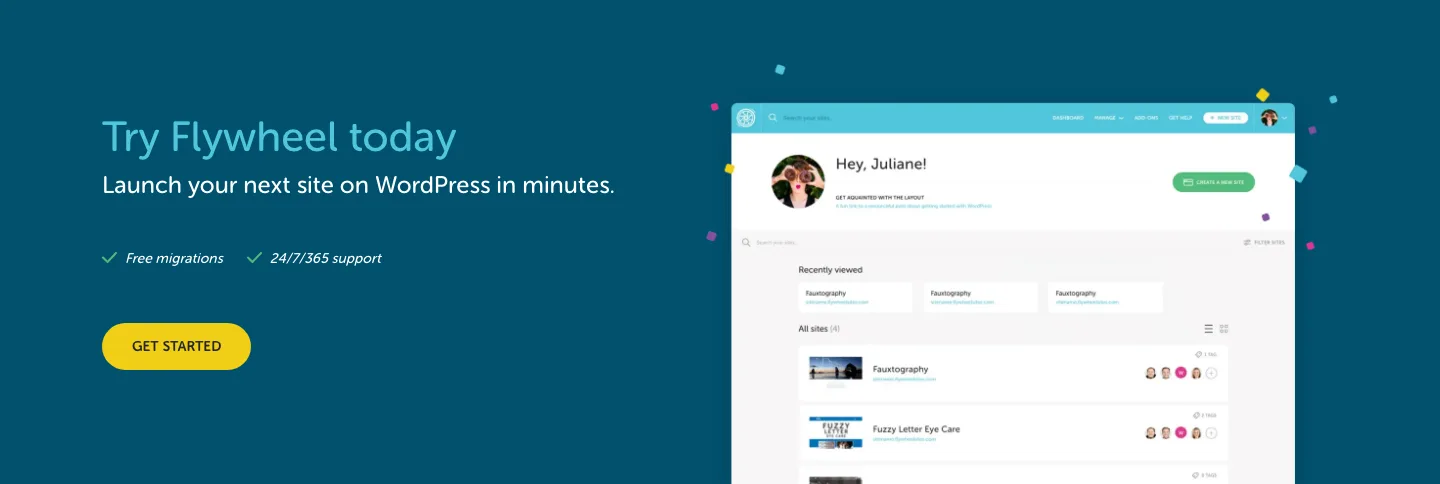Click the search icon in the gray sites bar
The image size is (1440, 484).
746,242
